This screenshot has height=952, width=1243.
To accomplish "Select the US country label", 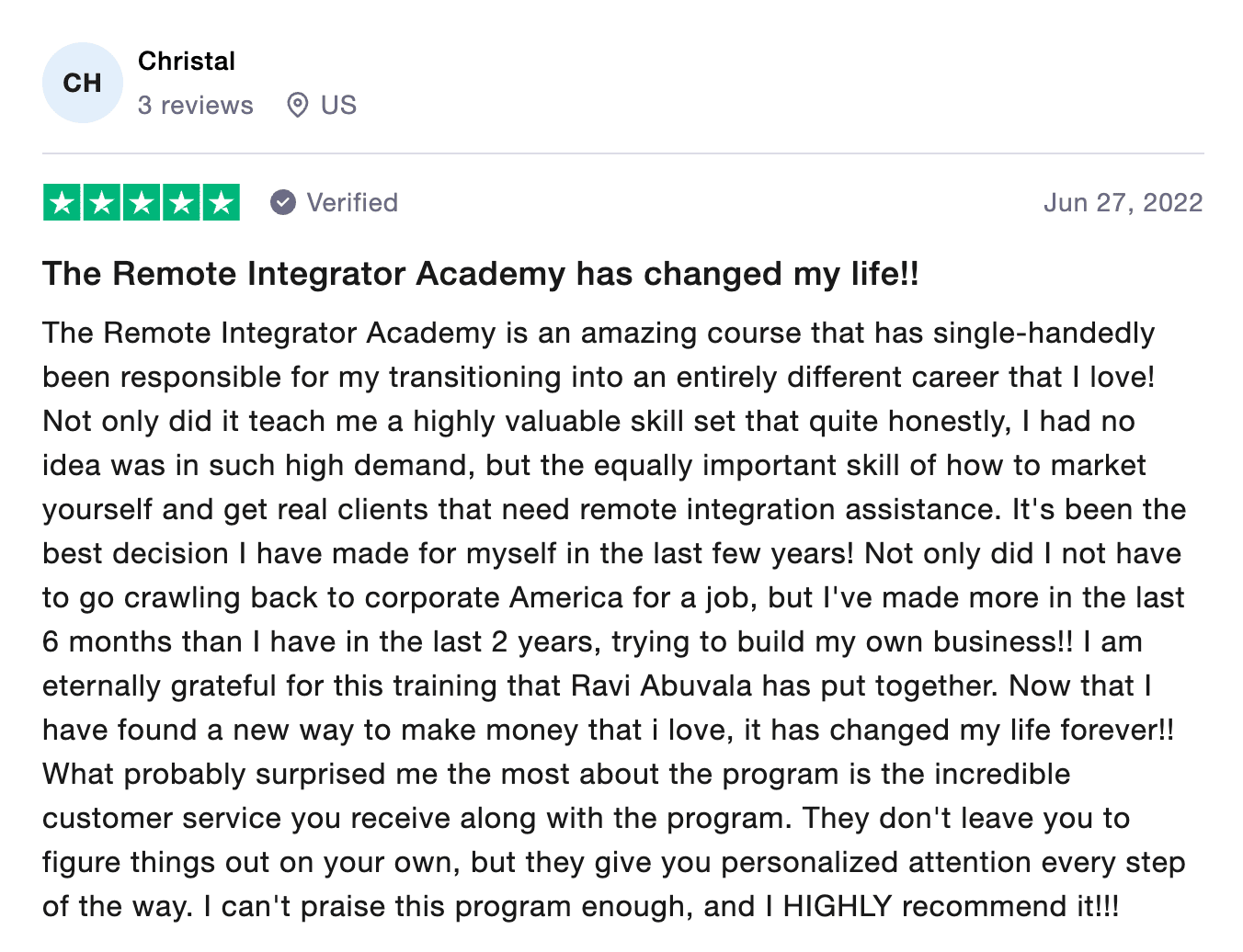I will pyautogui.click(x=338, y=105).
